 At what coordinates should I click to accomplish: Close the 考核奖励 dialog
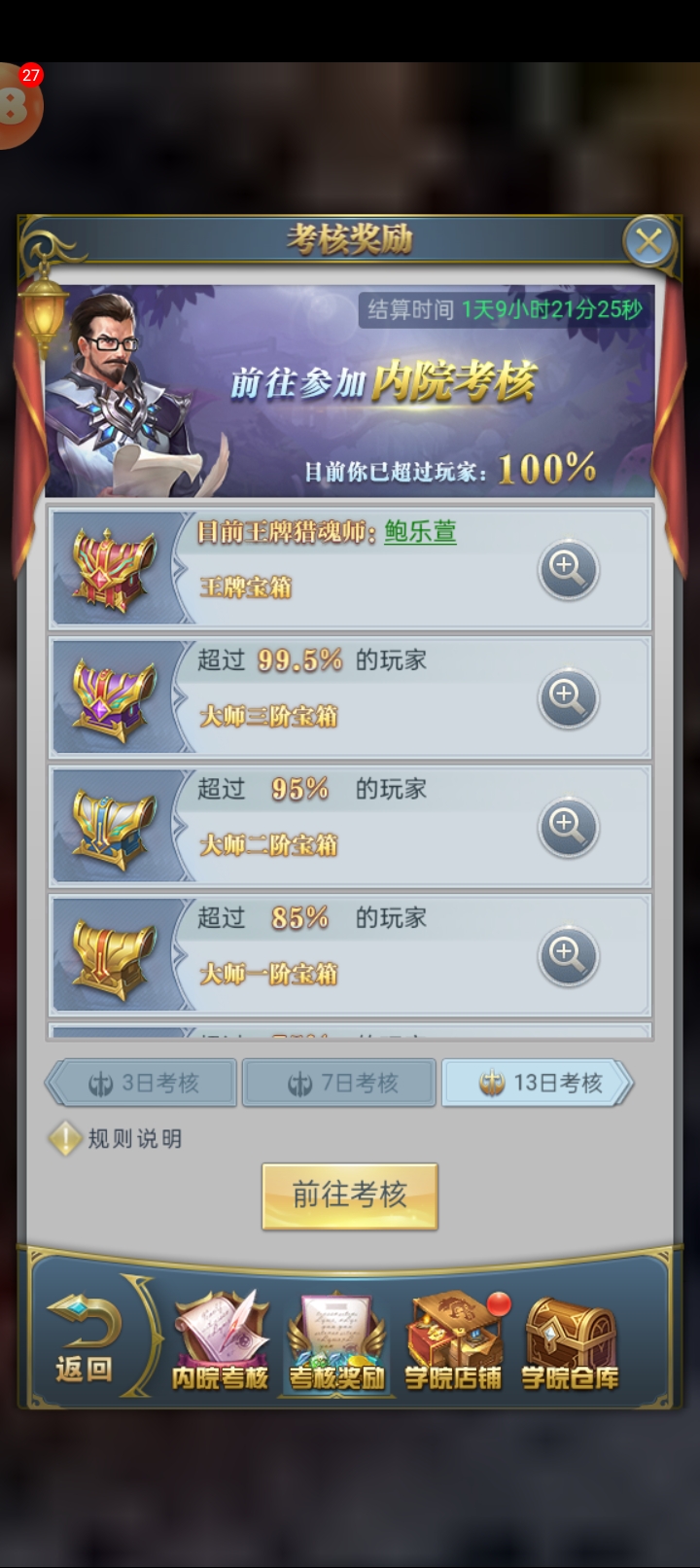(648, 240)
